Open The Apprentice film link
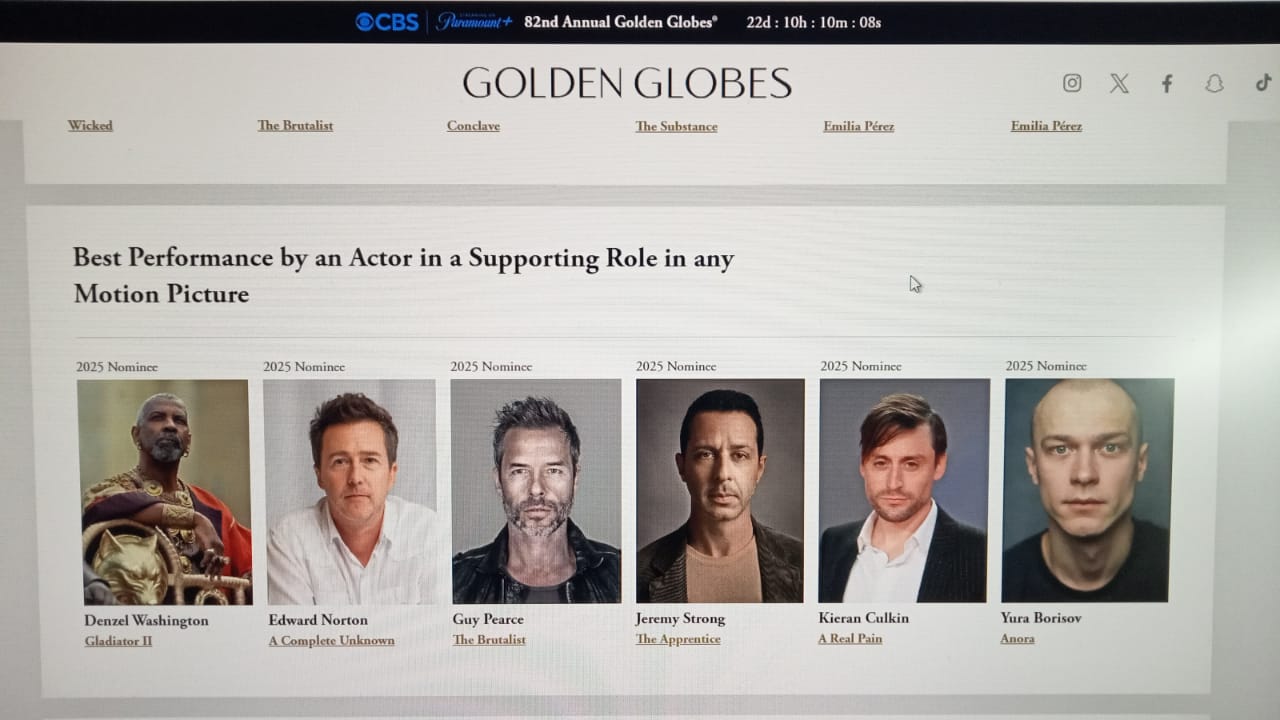 [678, 639]
